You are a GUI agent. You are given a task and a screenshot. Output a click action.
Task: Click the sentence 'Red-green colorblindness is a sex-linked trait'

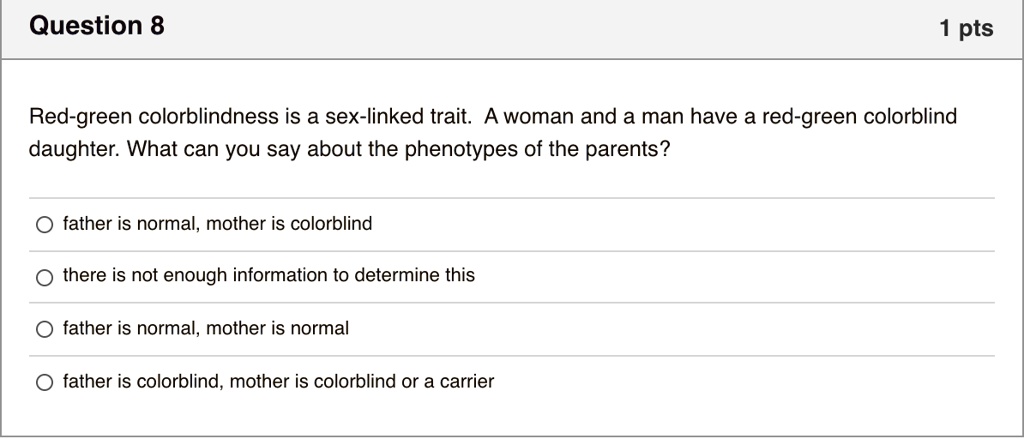point(249,117)
